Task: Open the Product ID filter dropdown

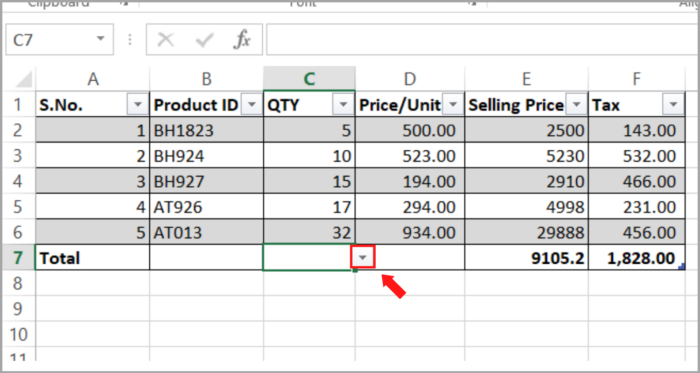Action: pos(252,105)
